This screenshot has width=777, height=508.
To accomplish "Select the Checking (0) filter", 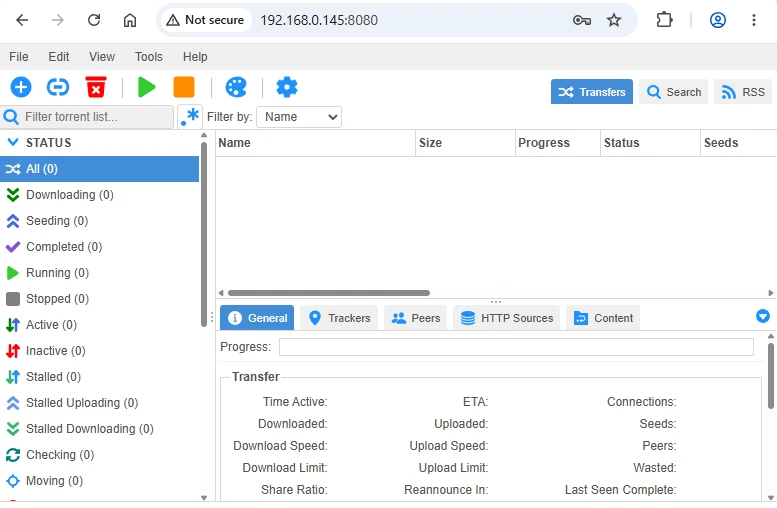I will 99,455.
